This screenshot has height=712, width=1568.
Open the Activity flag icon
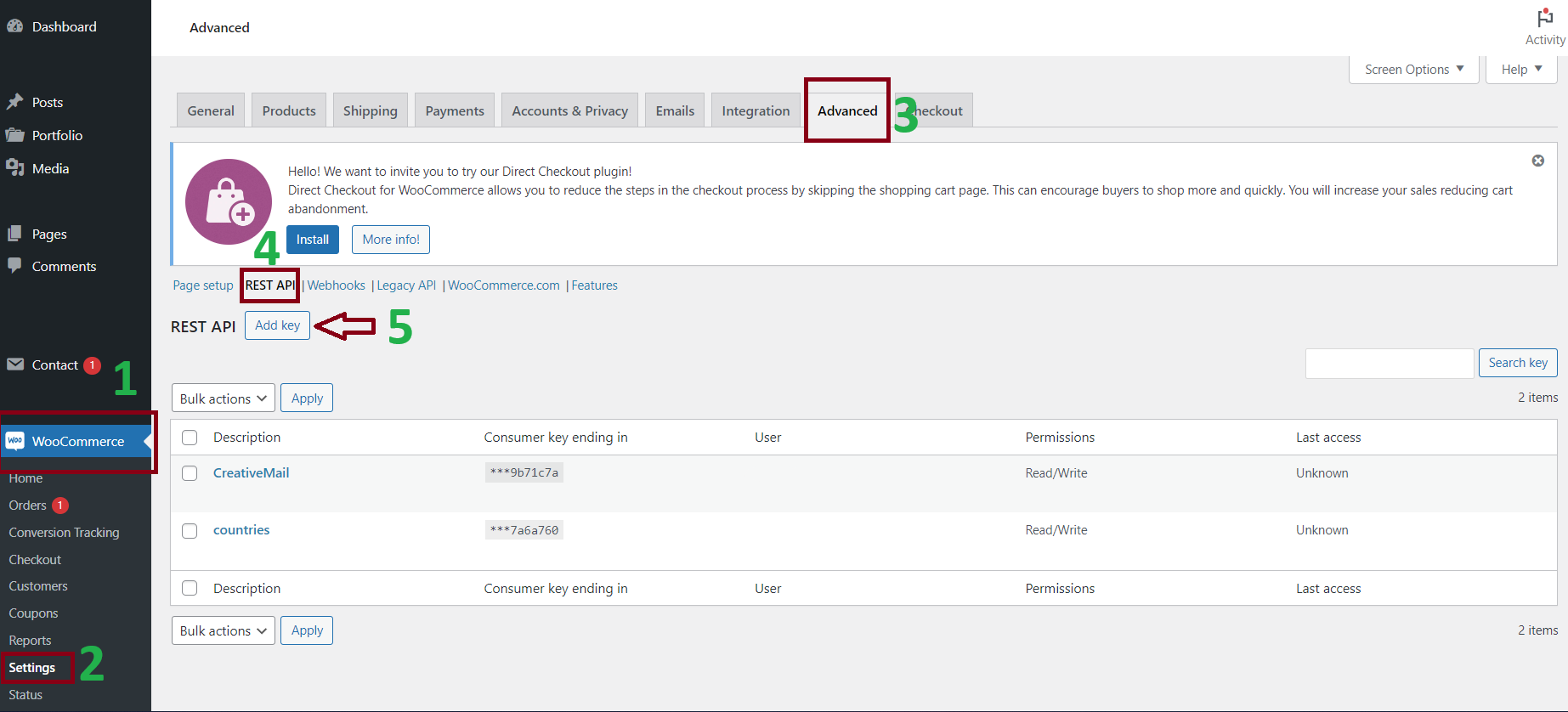tap(1544, 18)
